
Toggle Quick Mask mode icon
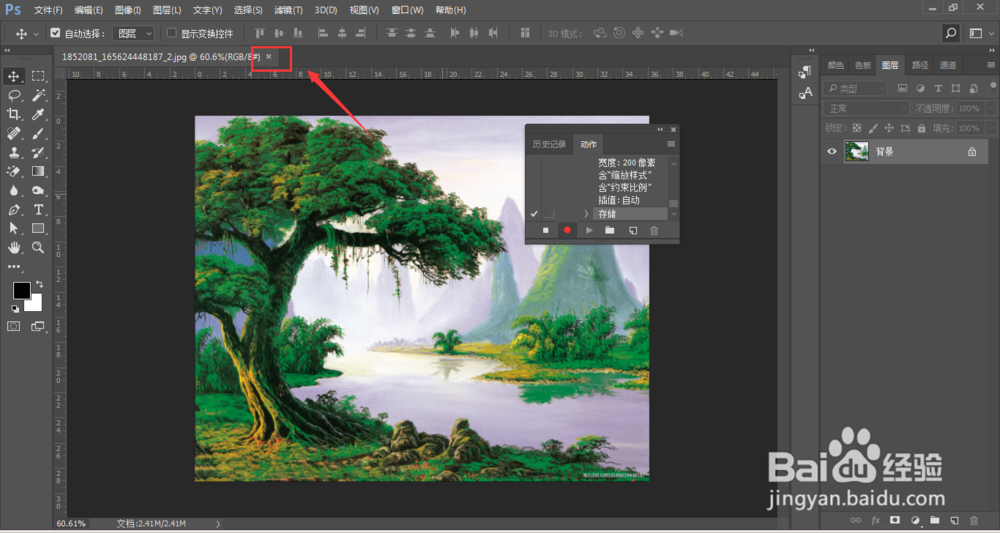coord(13,326)
